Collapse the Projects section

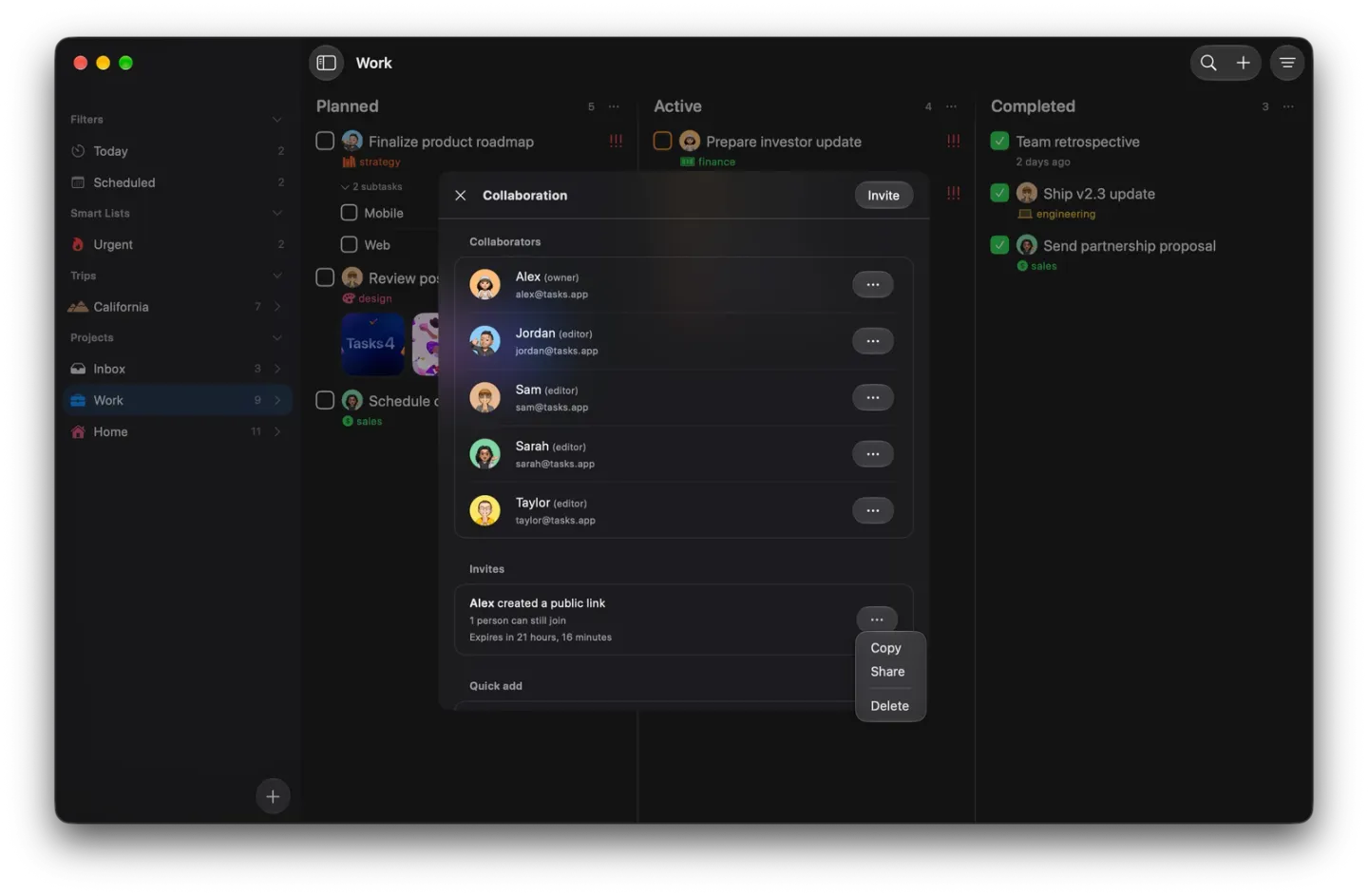pos(276,337)
